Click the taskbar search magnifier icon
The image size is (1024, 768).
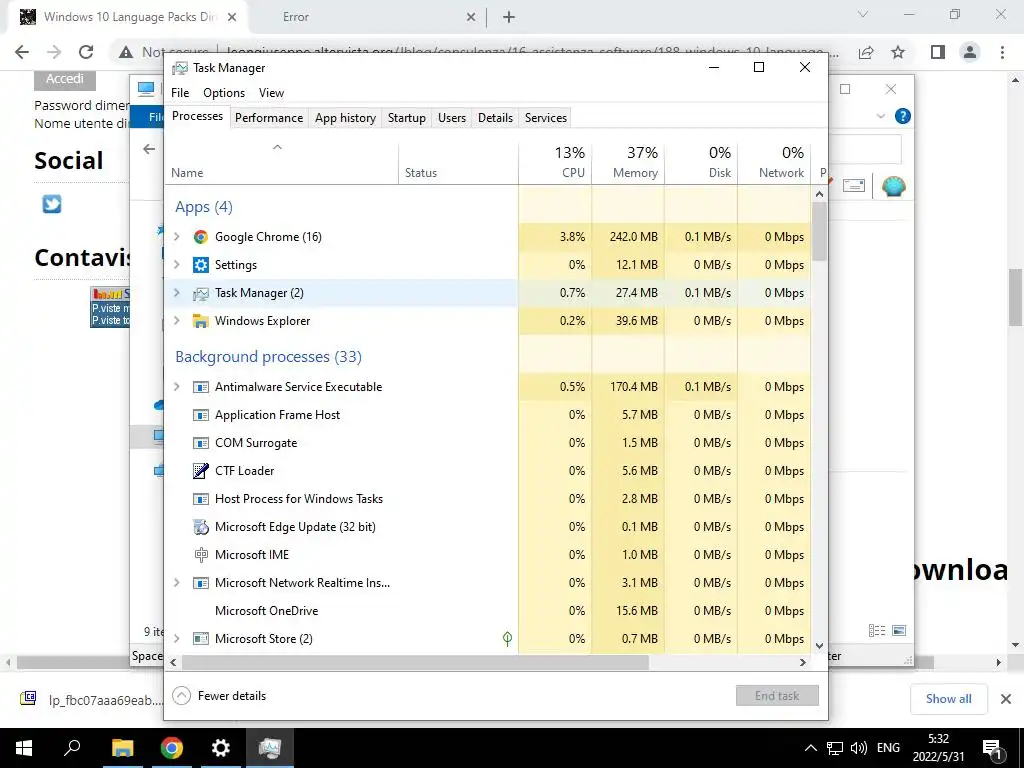click(72, 748)
